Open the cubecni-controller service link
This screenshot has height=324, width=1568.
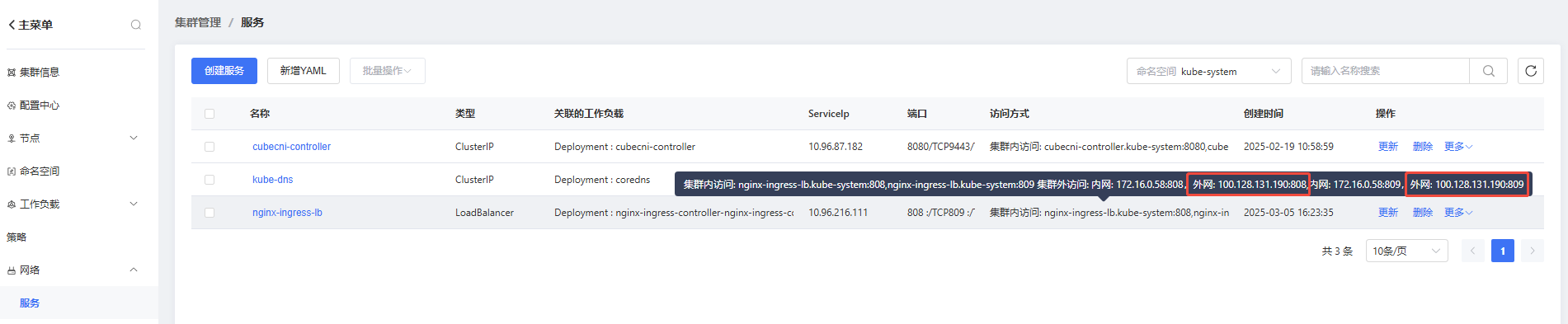coord(291,147)
